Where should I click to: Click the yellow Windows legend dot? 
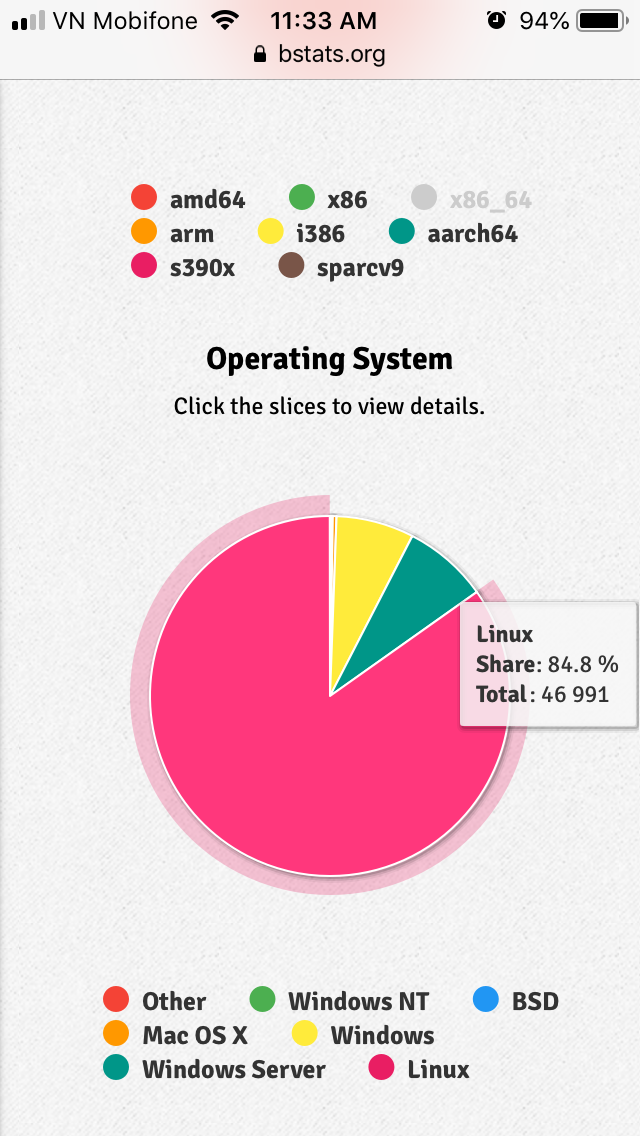(305, 1034)
